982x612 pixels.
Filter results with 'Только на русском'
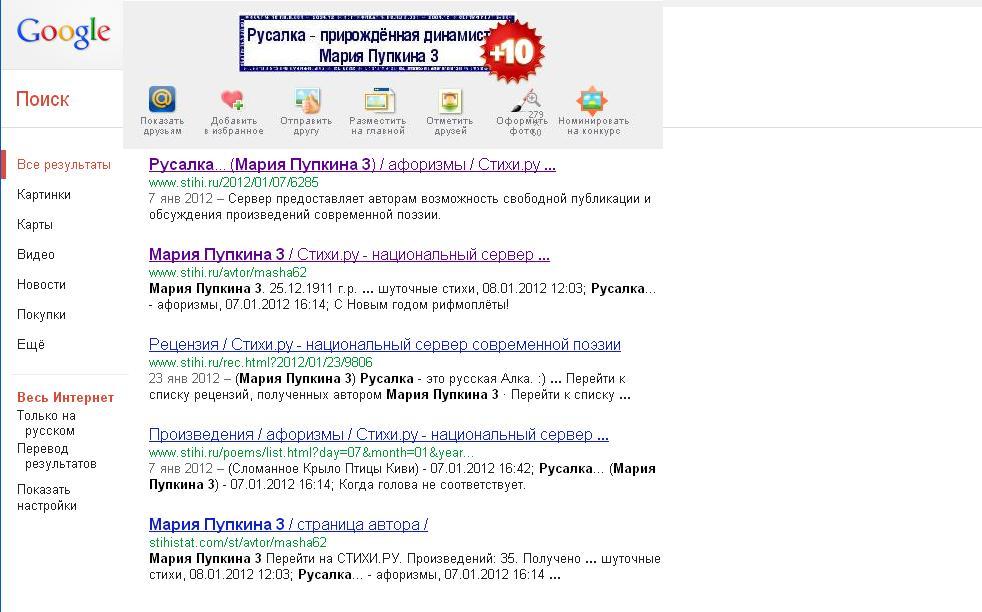46,423
